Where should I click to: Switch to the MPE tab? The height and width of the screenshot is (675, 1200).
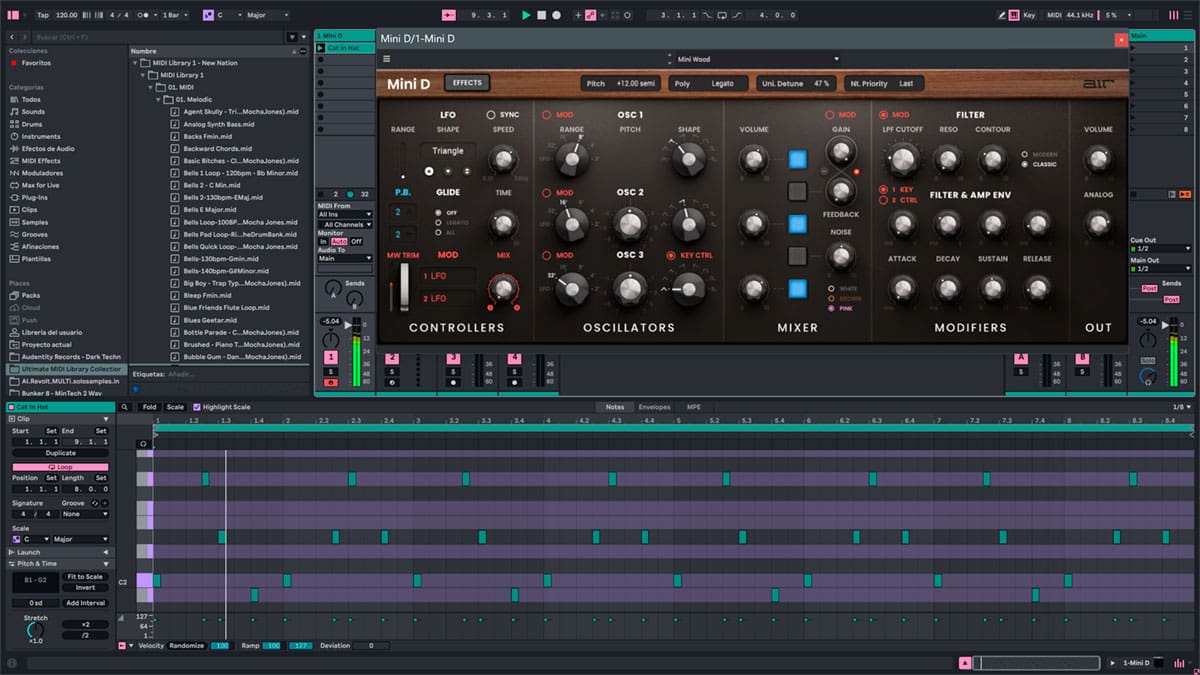click(x=693, y=407)
